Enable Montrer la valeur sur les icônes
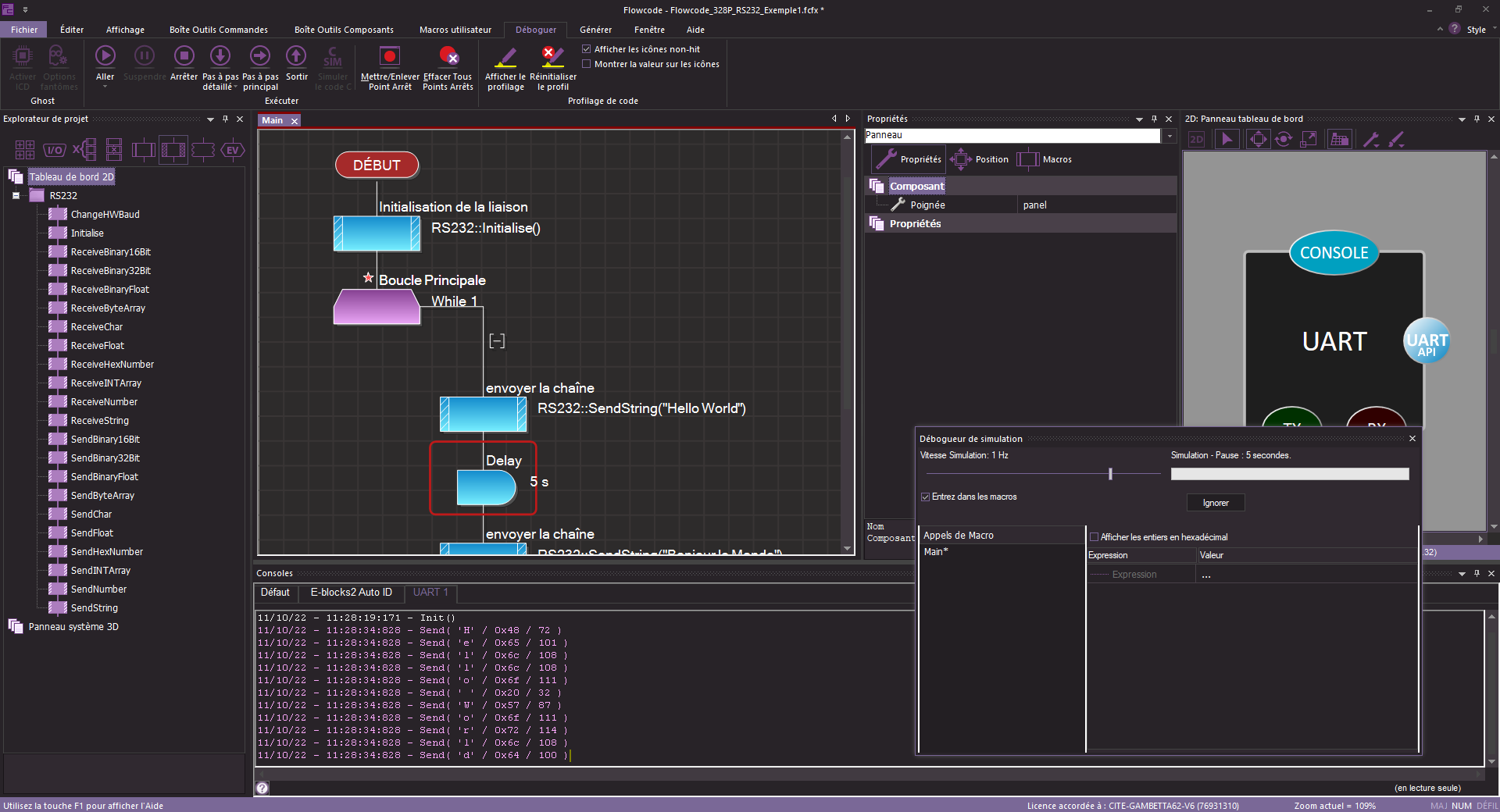 click(587, 64)
